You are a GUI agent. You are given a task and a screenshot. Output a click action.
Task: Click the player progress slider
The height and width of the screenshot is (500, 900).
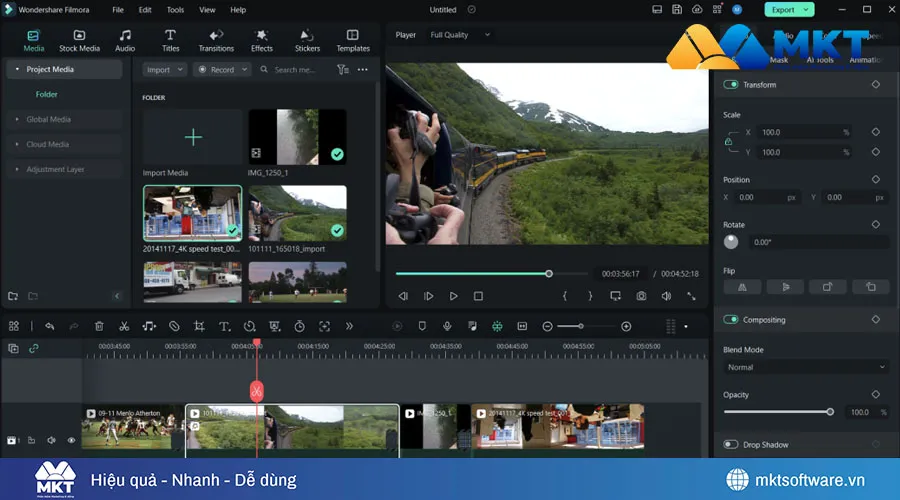[x=491, y=274]
